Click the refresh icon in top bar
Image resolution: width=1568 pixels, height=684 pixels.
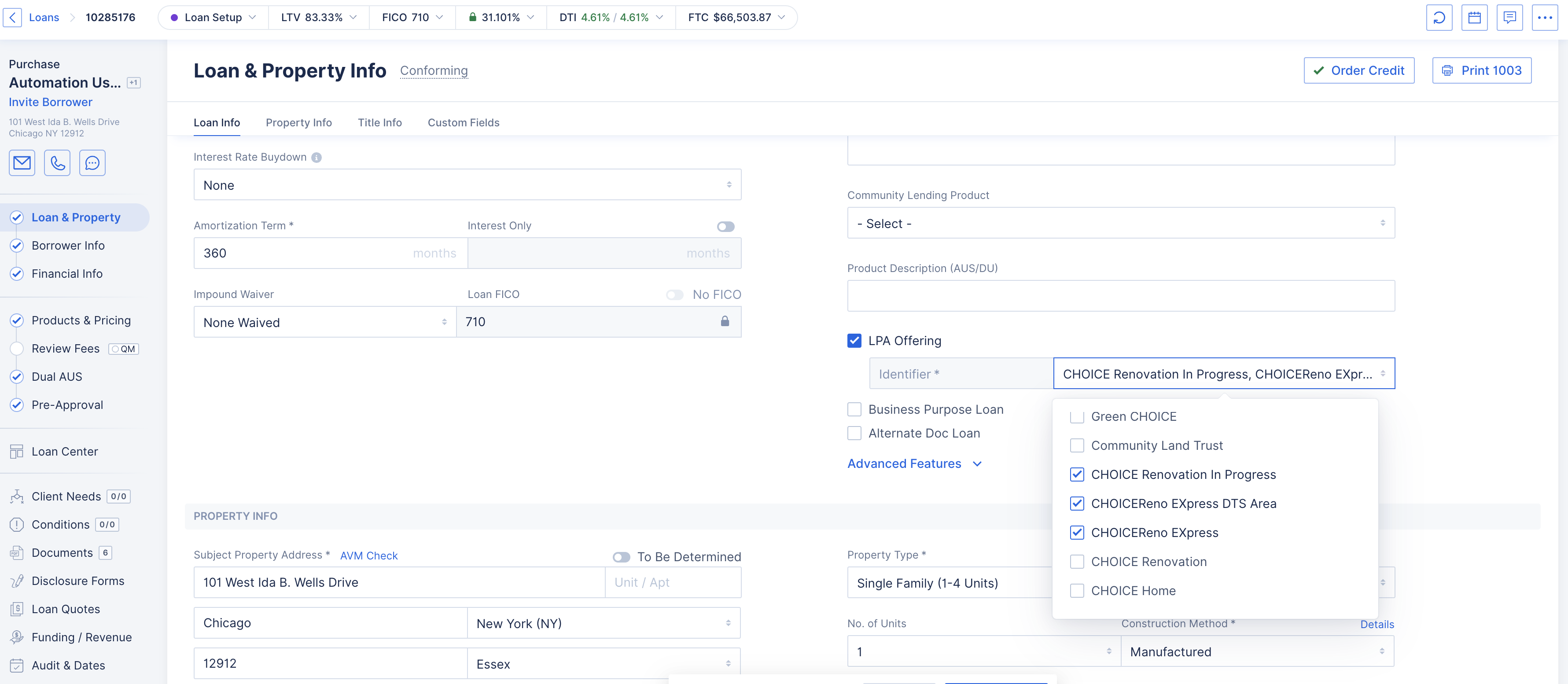(x=1439, y=18)
